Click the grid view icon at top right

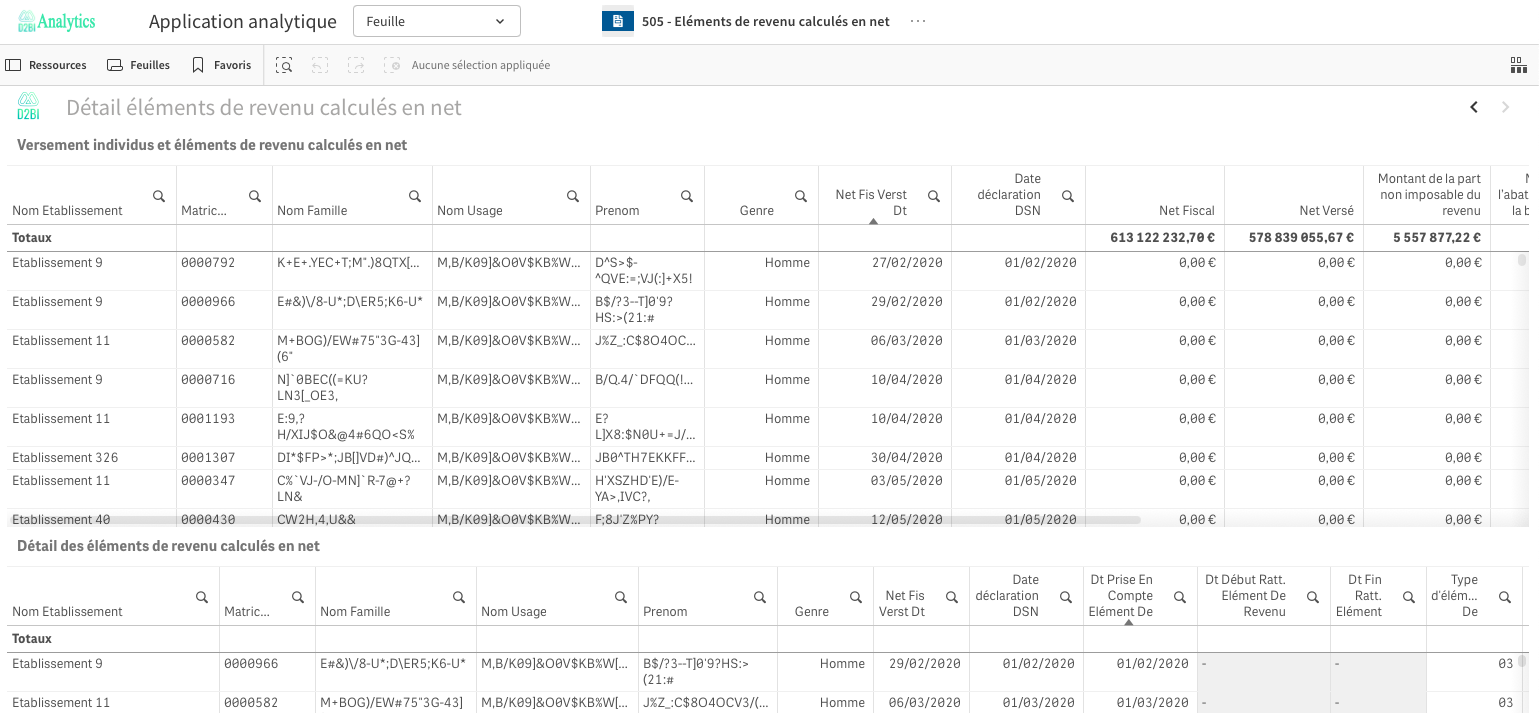point(1518,65)
